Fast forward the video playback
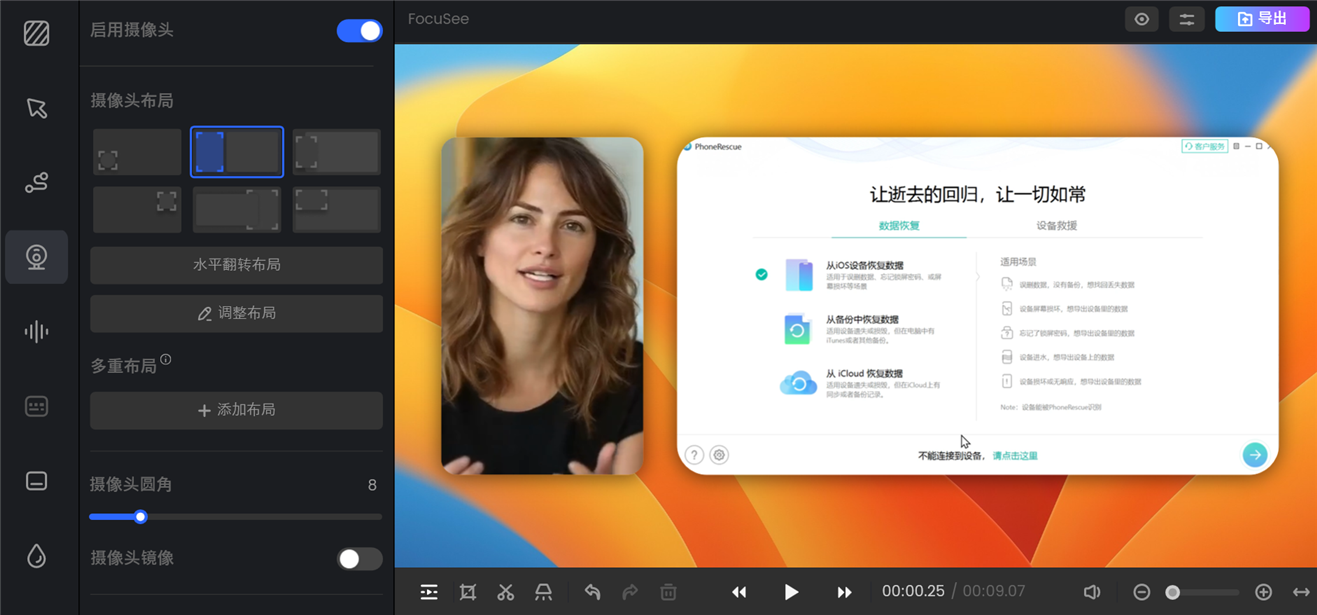The image size is (1317, 615). (x=844, y=592)
